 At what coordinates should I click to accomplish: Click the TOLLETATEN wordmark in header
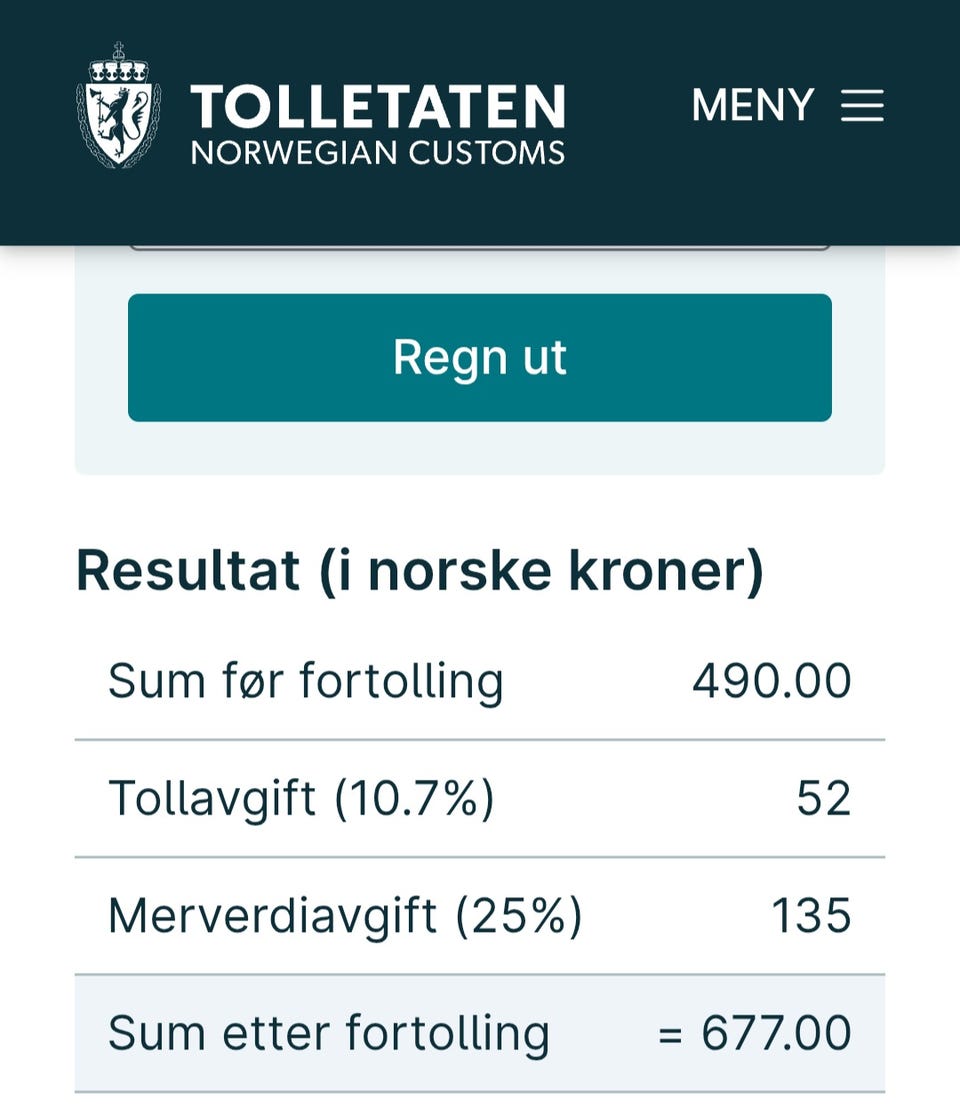[x=378, y=107]
